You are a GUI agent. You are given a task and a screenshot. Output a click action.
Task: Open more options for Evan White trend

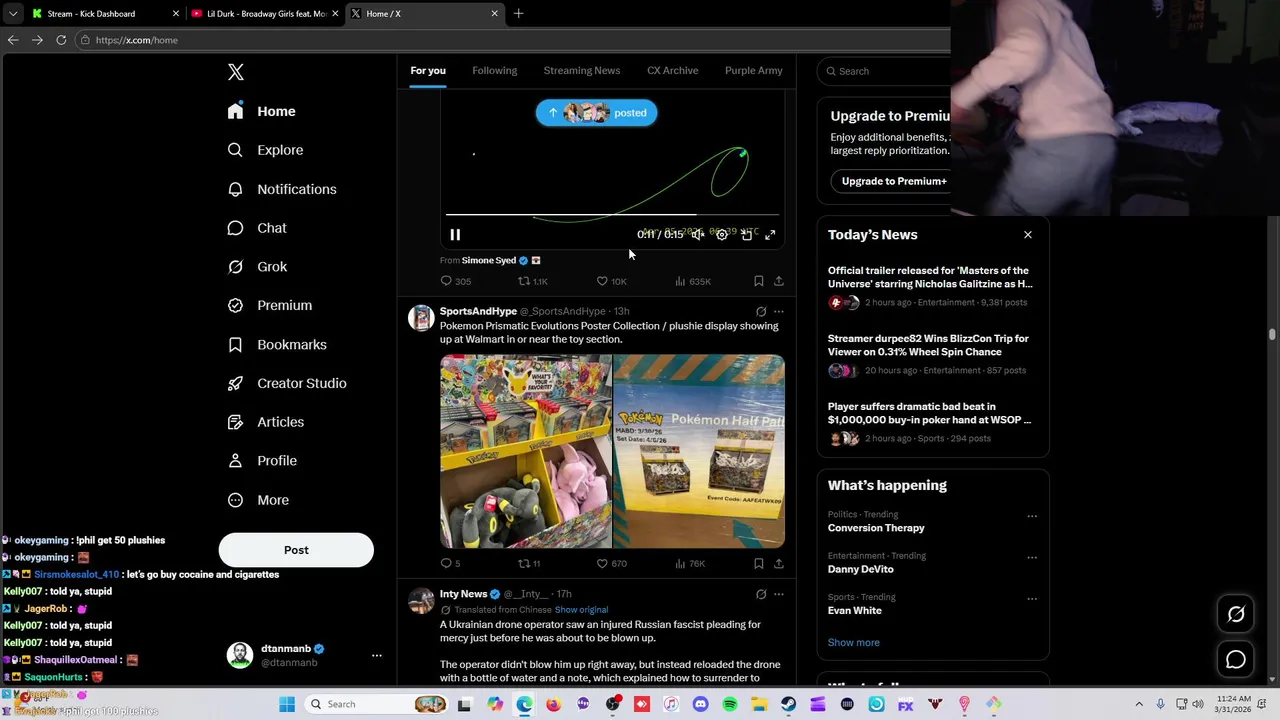pyautogui.click(x=1032, y=599)
